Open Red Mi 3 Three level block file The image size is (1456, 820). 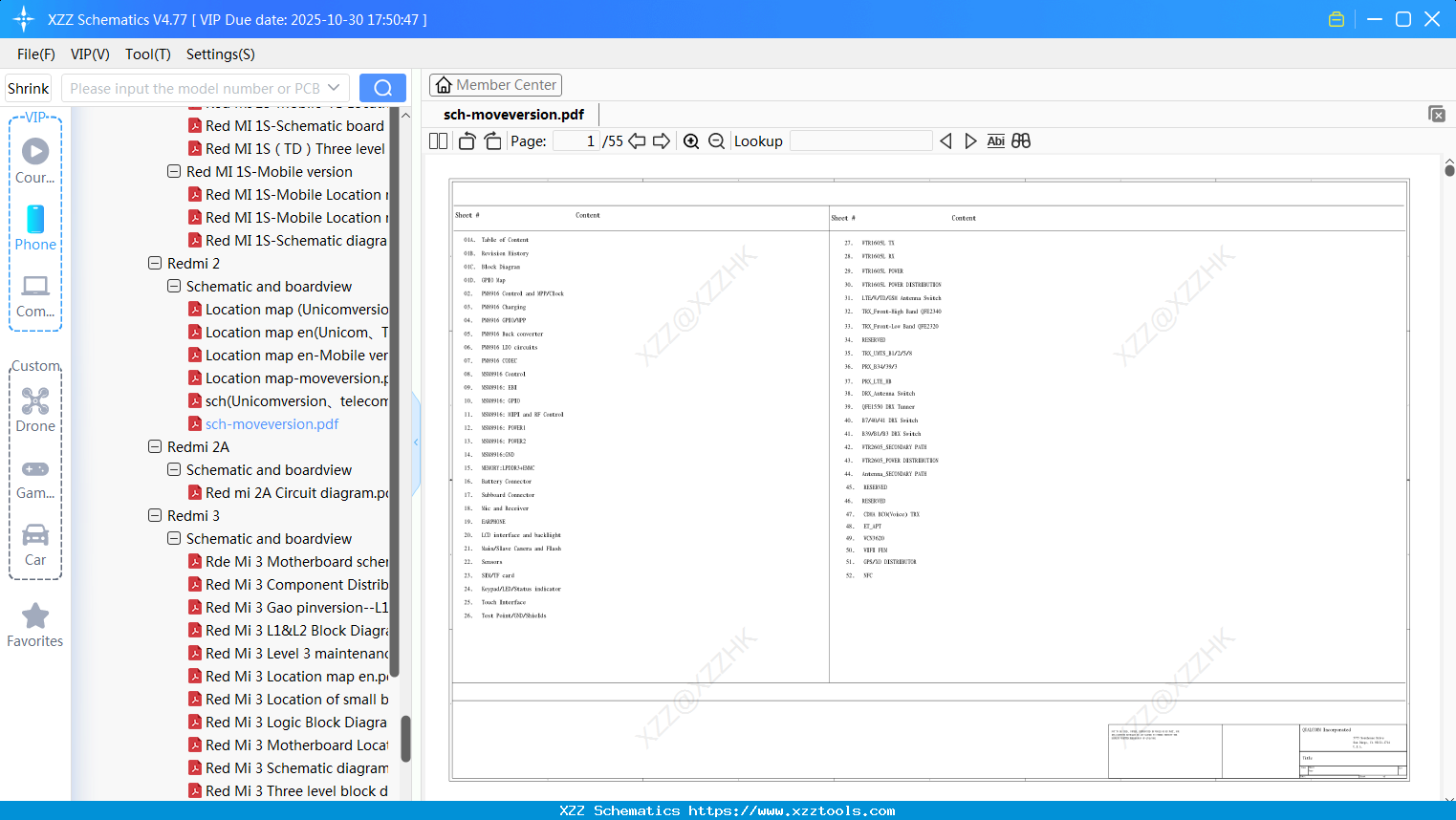pyautogui.click(x=289, y=791)
